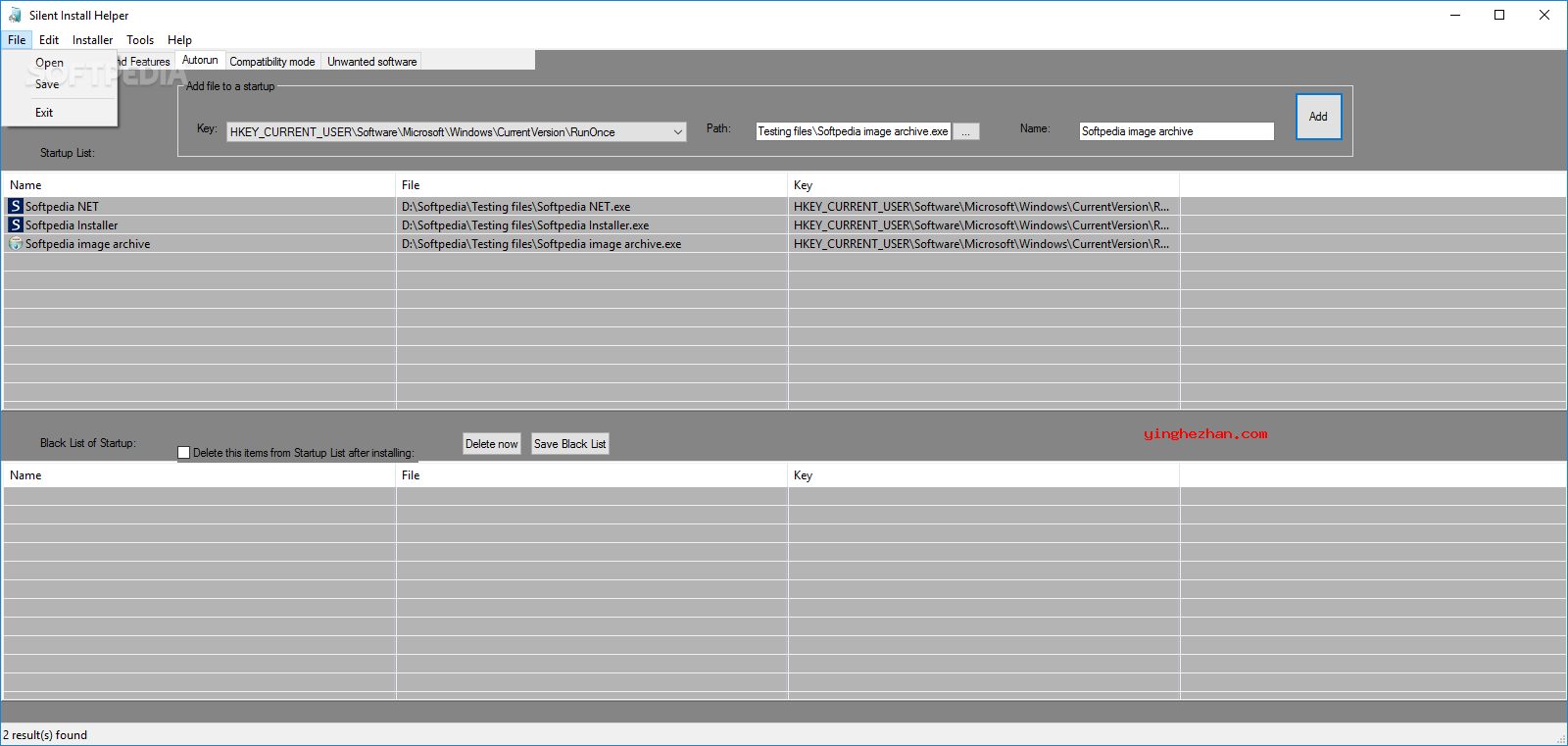
Task: Click inside the Path input field
Action: [x=853, y=131]
